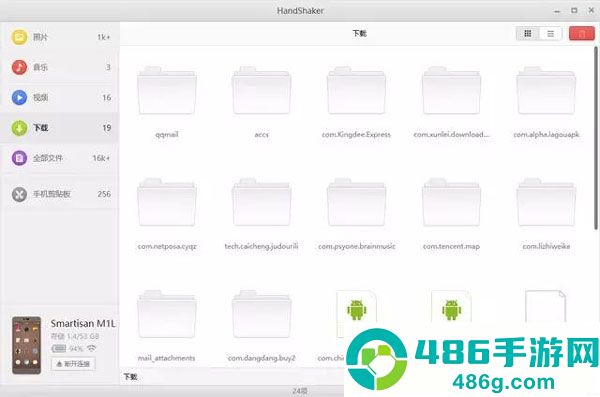This screenshot has height=397, width=600.
Task: Switch to grid view
Action: click(528, 34)
